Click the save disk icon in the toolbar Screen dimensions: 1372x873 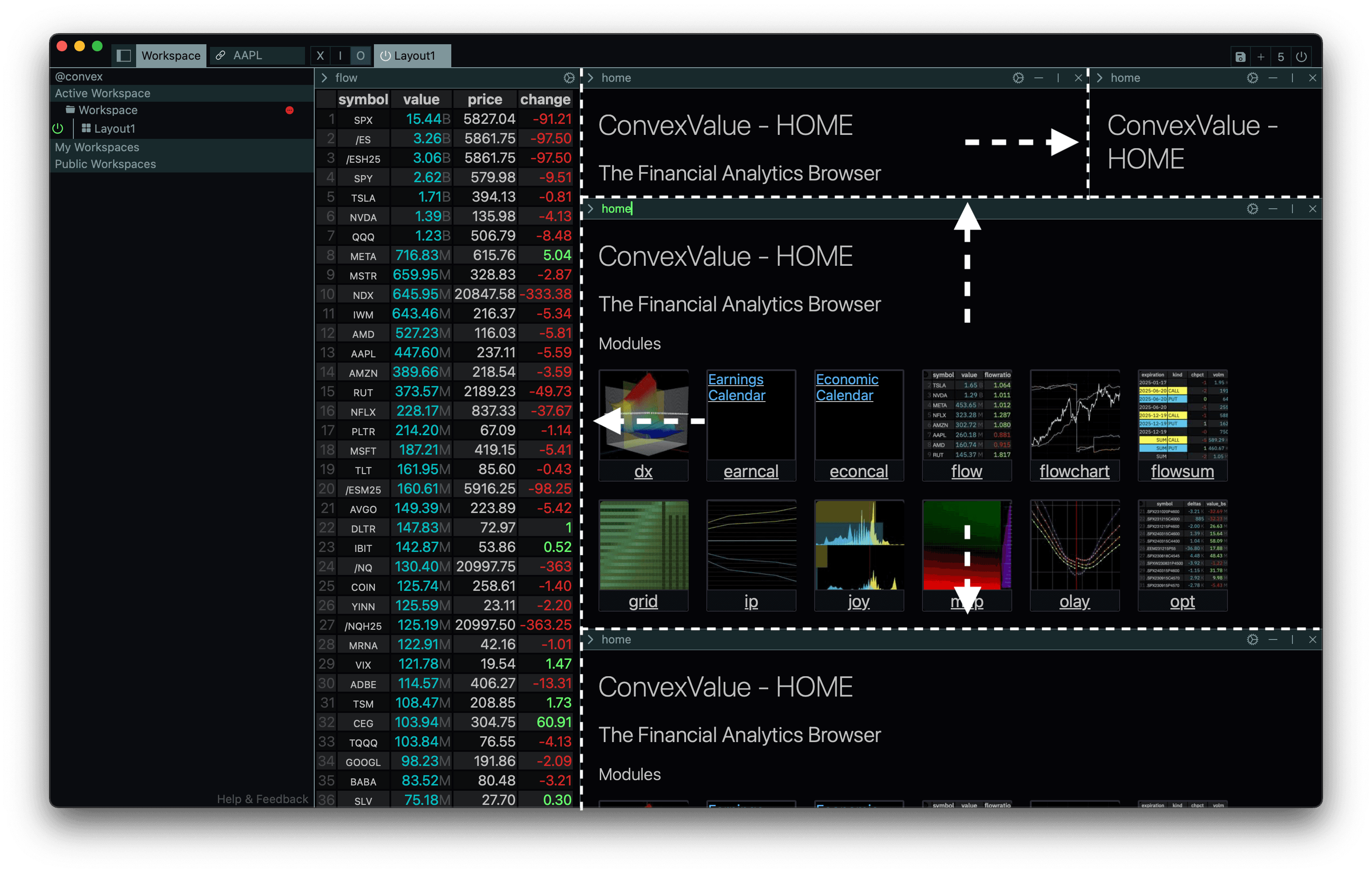1240,57
